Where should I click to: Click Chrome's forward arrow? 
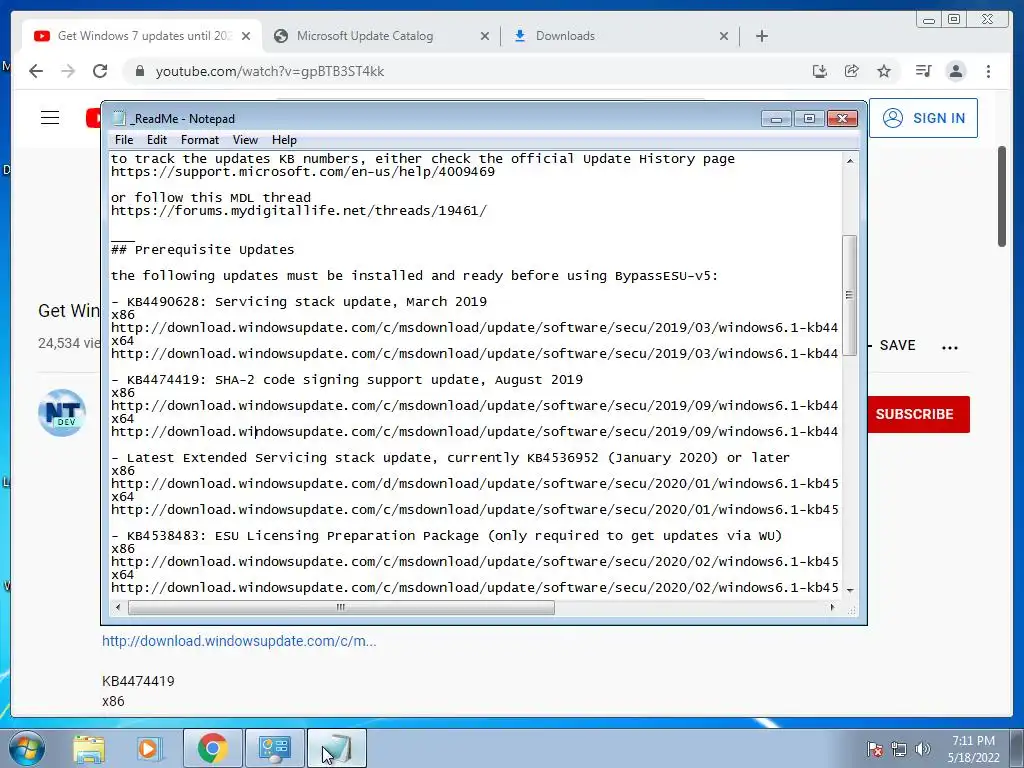(x=68, y=71)
